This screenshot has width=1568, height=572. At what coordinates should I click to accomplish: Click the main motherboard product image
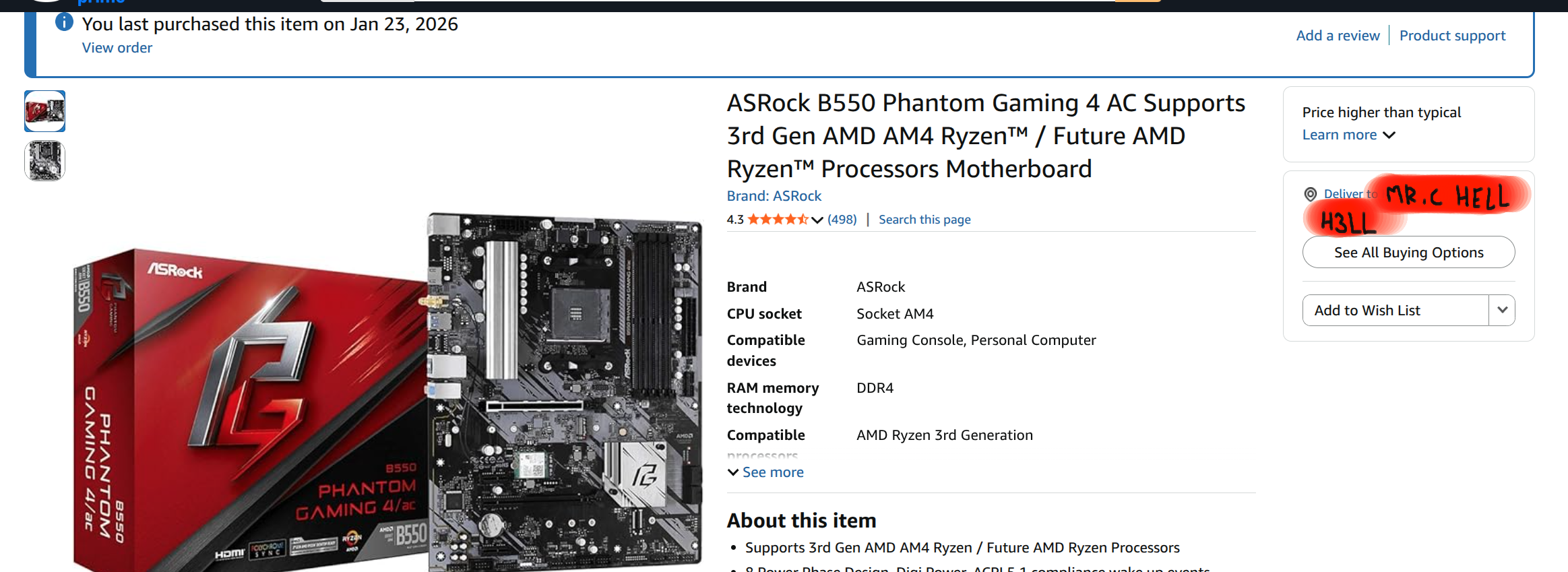point(387,392)
